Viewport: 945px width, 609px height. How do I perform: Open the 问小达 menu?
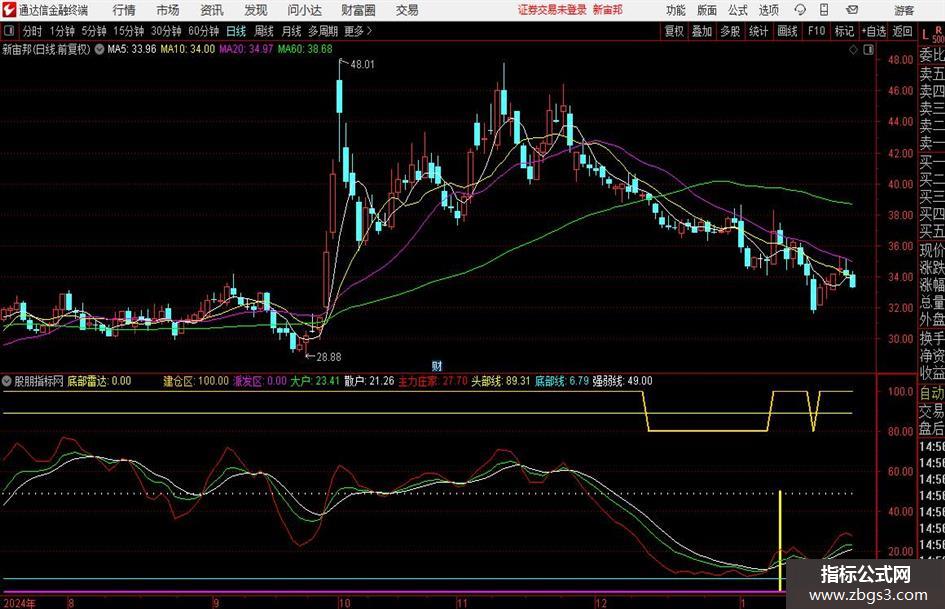(x=304, y=10)
